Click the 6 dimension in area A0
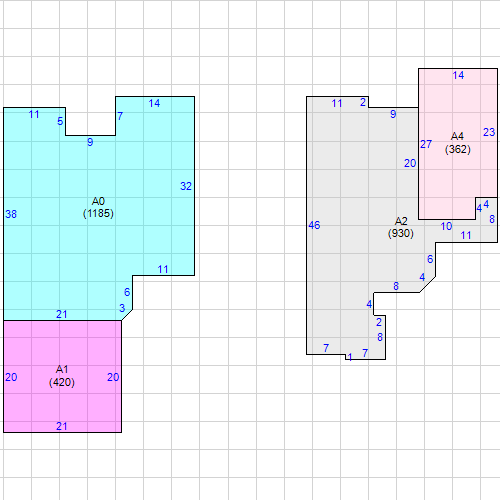500x500 pixels. coord(127,292)
